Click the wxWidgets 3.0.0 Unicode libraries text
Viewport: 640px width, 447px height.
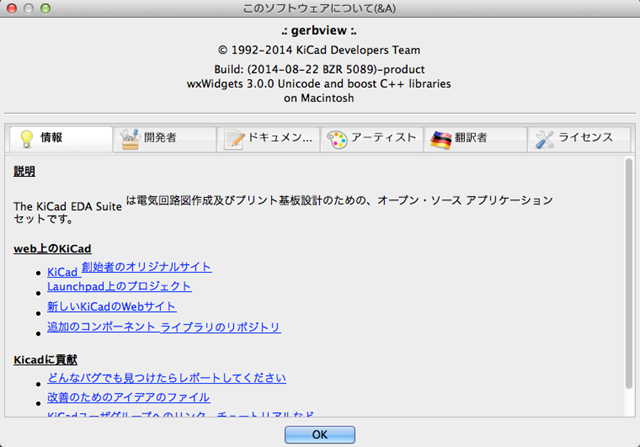(319, 84)
